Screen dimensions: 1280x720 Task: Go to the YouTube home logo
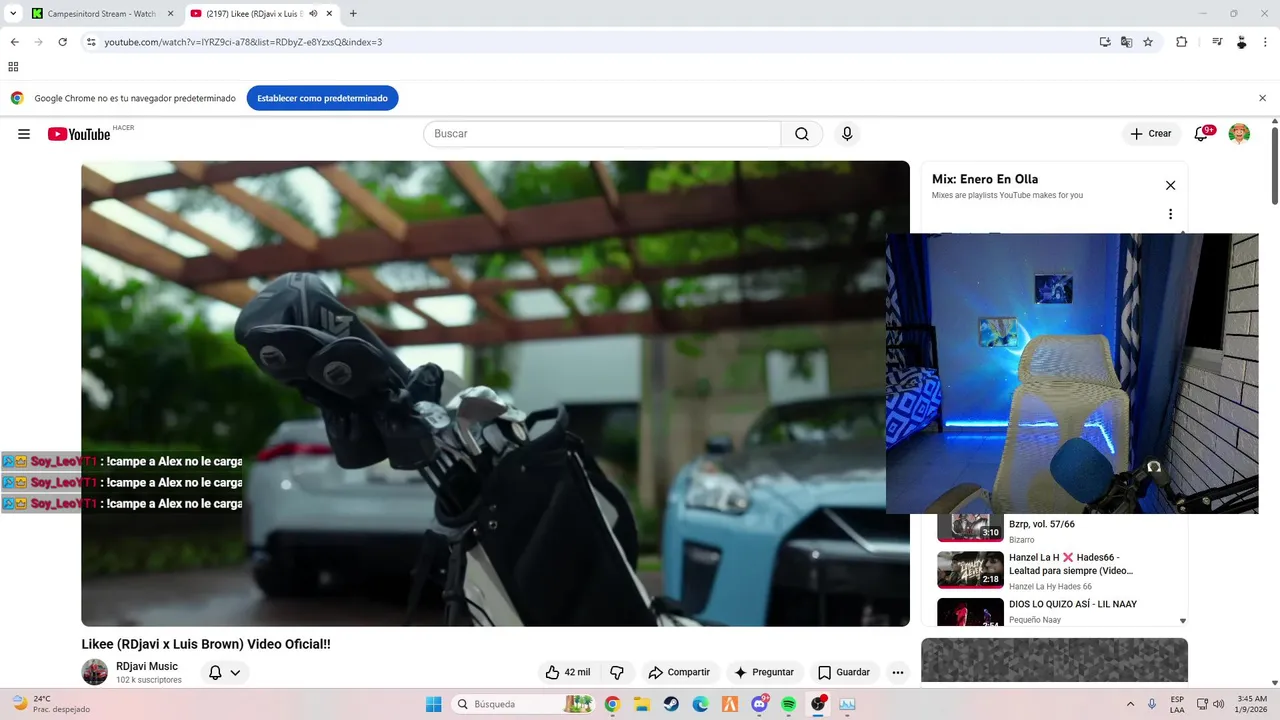pyautogui.click(x=79, y=134)
